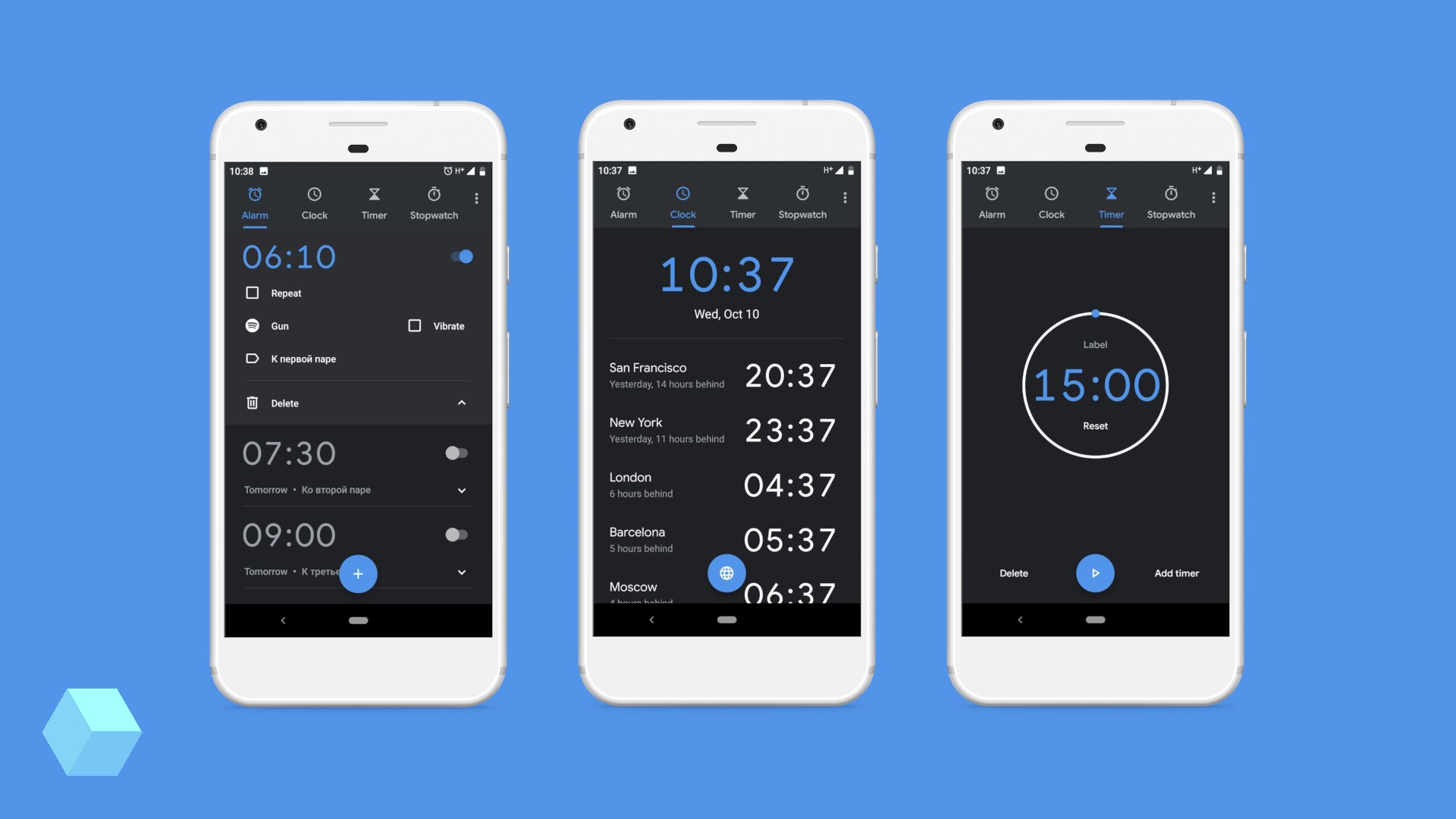
Task: Toggle the 07:30 alarm on/off
Action: click(x=455, y=453)
